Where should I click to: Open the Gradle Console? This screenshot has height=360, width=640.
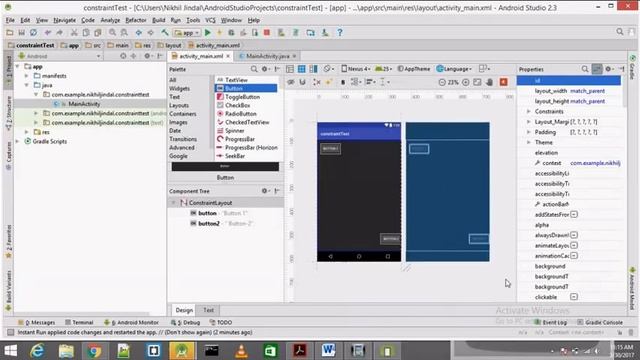[600, 322]
